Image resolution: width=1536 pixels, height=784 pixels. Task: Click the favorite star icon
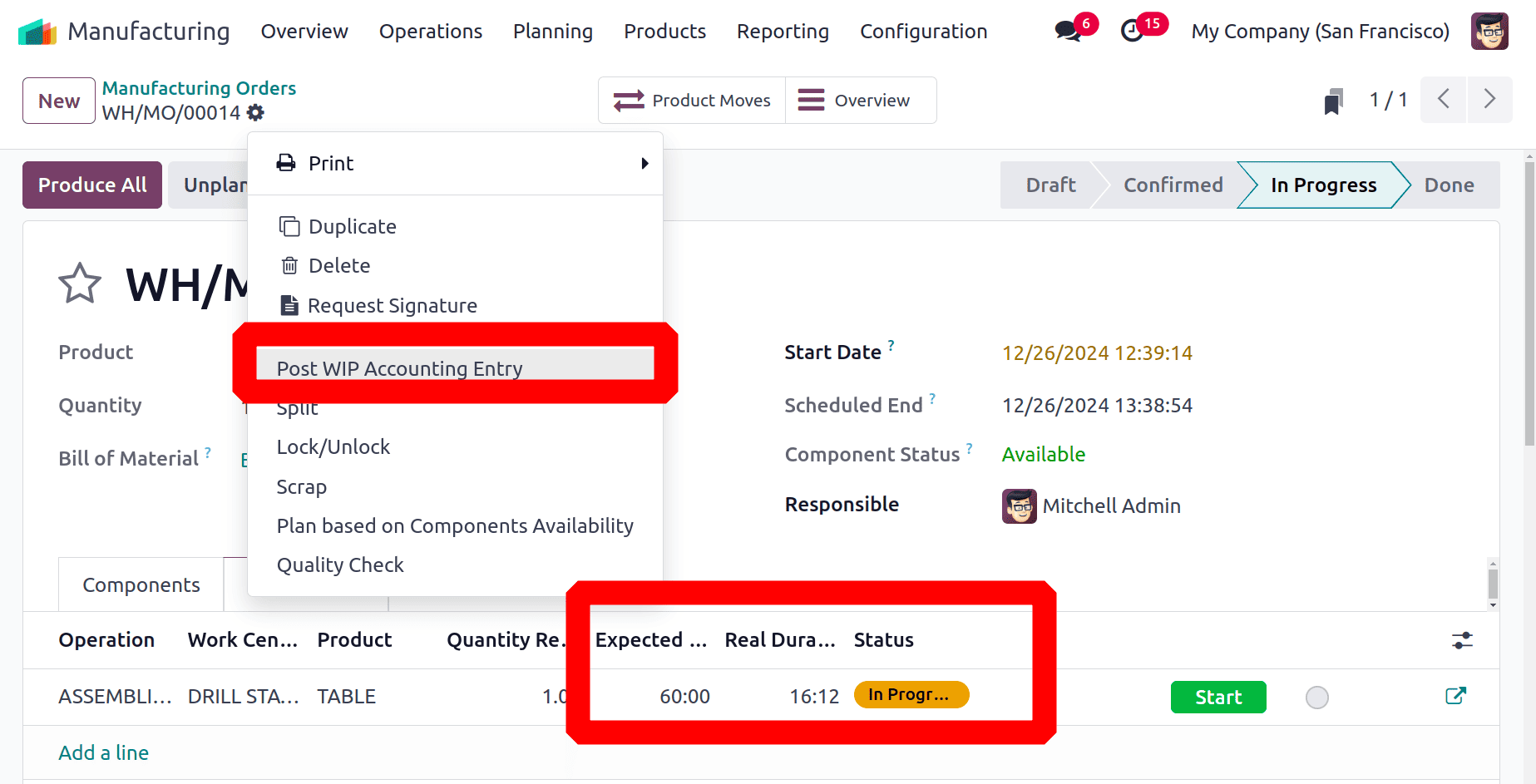[x=80, y=284]
